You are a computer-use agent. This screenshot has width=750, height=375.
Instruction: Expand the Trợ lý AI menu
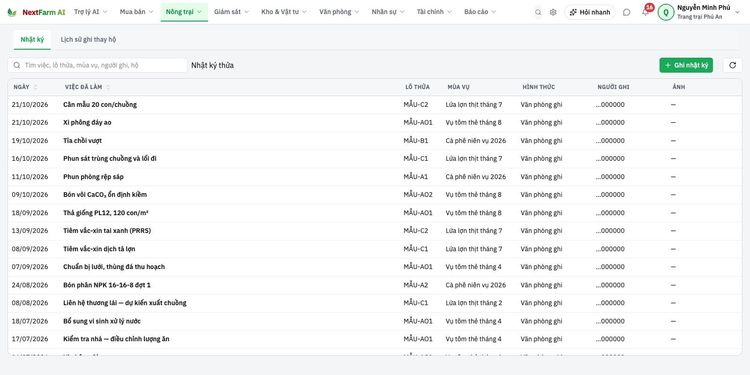91,12
